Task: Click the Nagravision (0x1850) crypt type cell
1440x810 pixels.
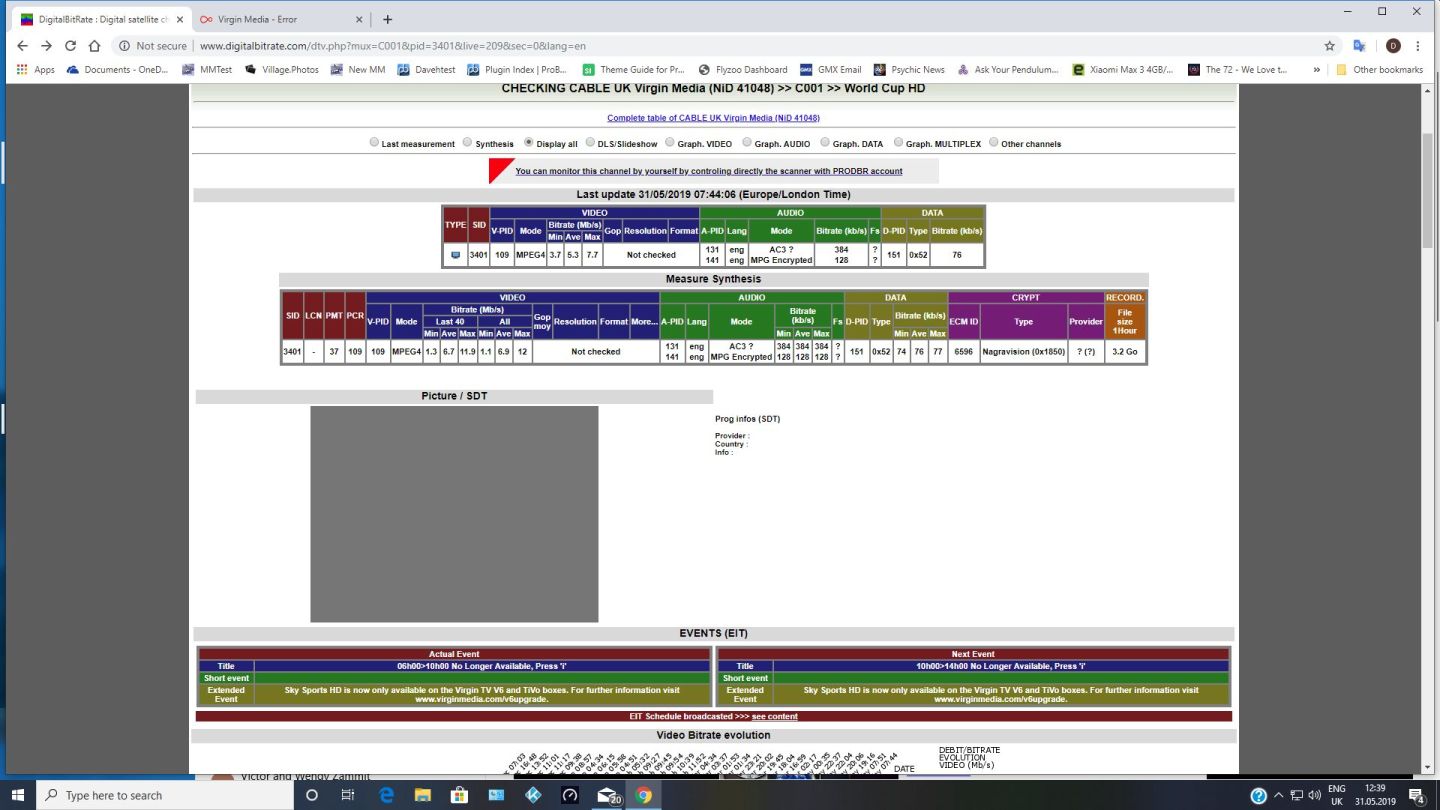Action: click(1023, 352)
